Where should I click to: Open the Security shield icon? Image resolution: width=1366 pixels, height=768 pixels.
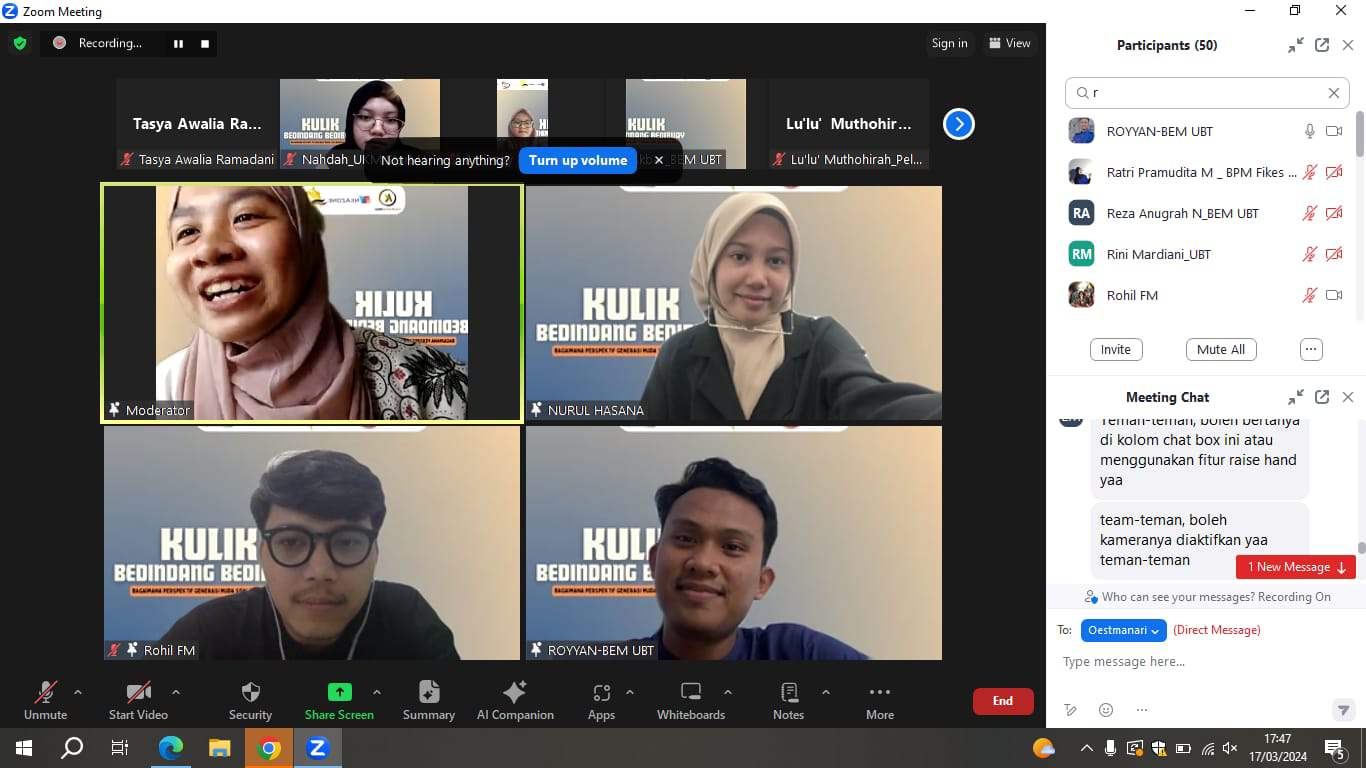(250, 692)
